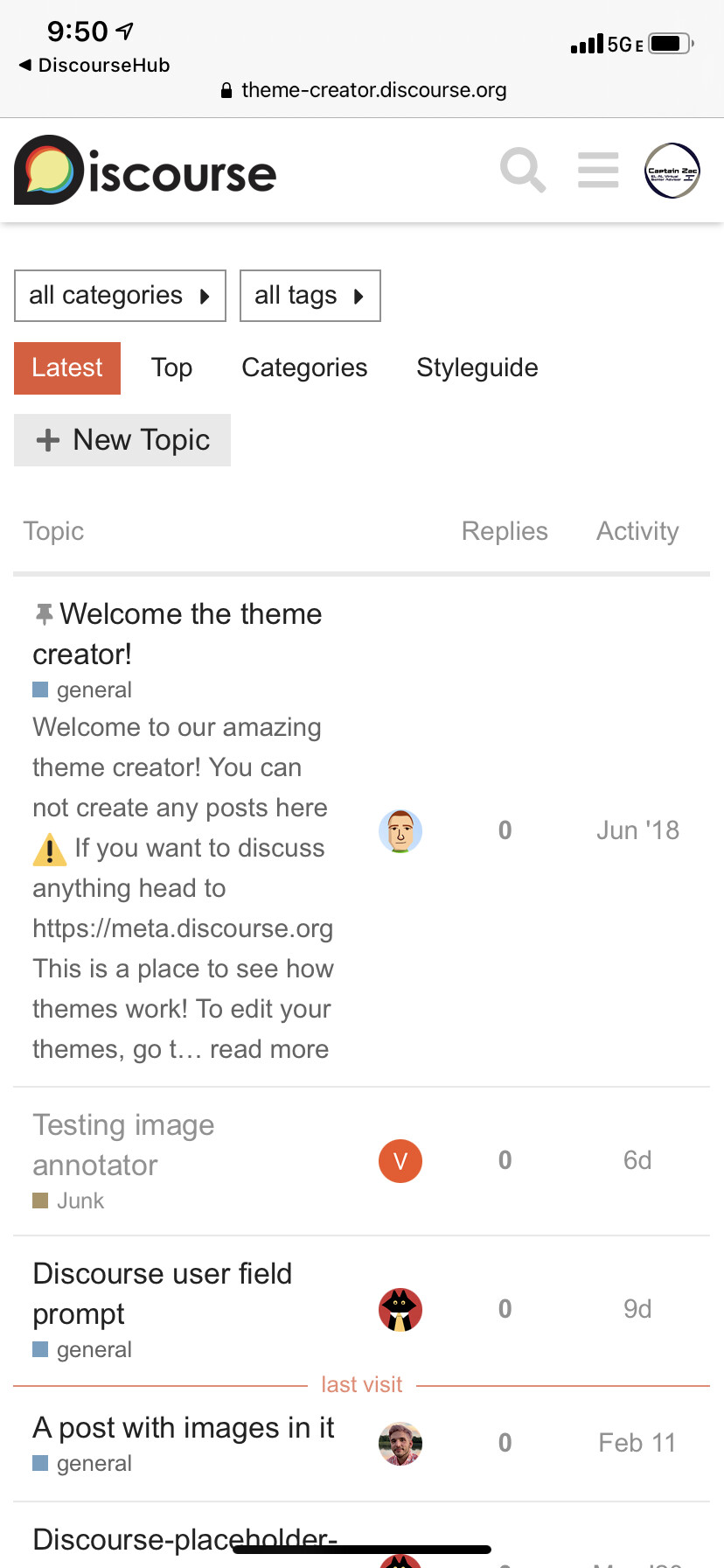This screenshot has width=724, height=1568.
Task: Open the search magnifier icon
Action: pos(523,170)
